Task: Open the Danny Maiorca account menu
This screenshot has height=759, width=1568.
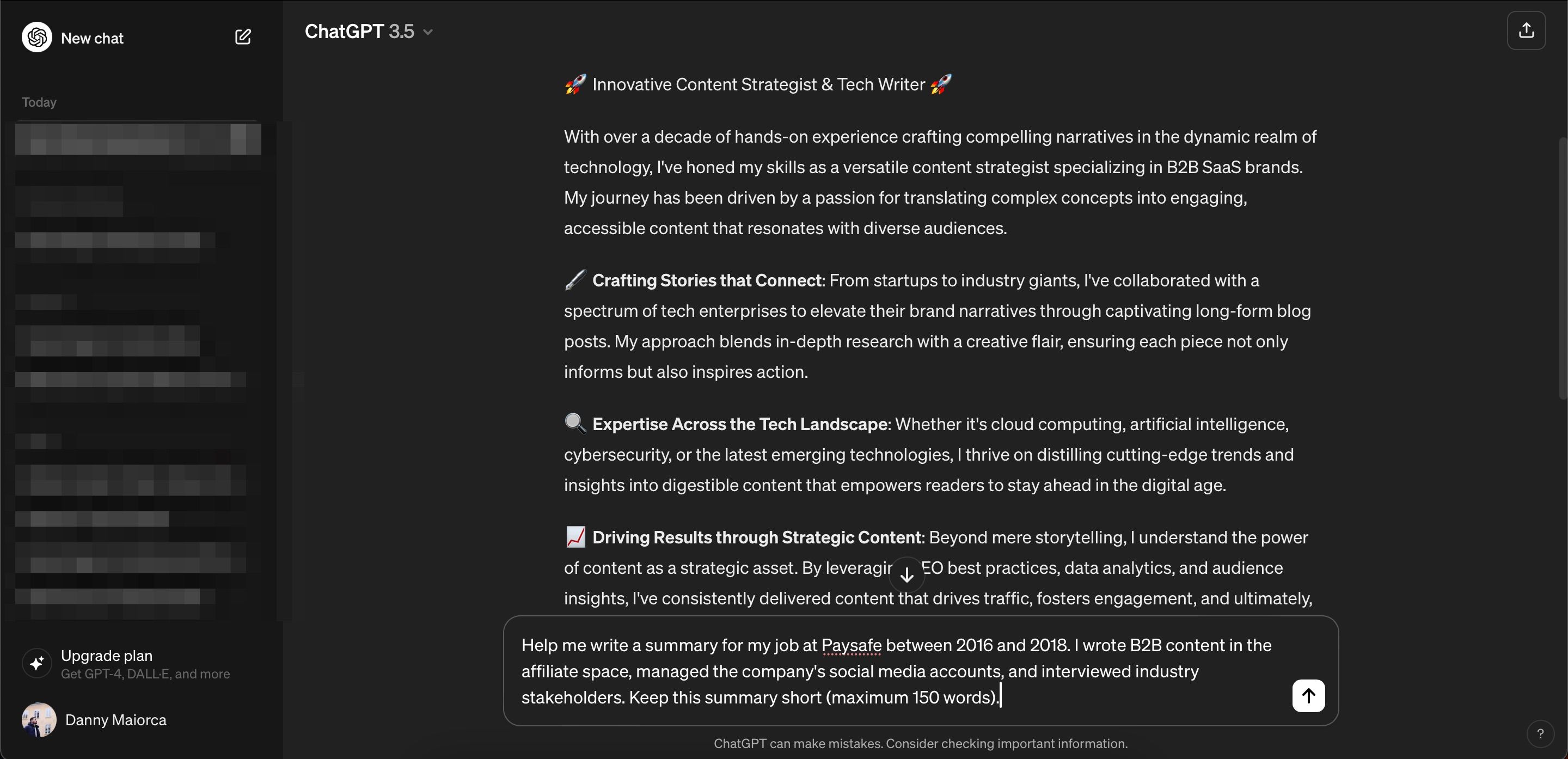Action: coord(115,720)
